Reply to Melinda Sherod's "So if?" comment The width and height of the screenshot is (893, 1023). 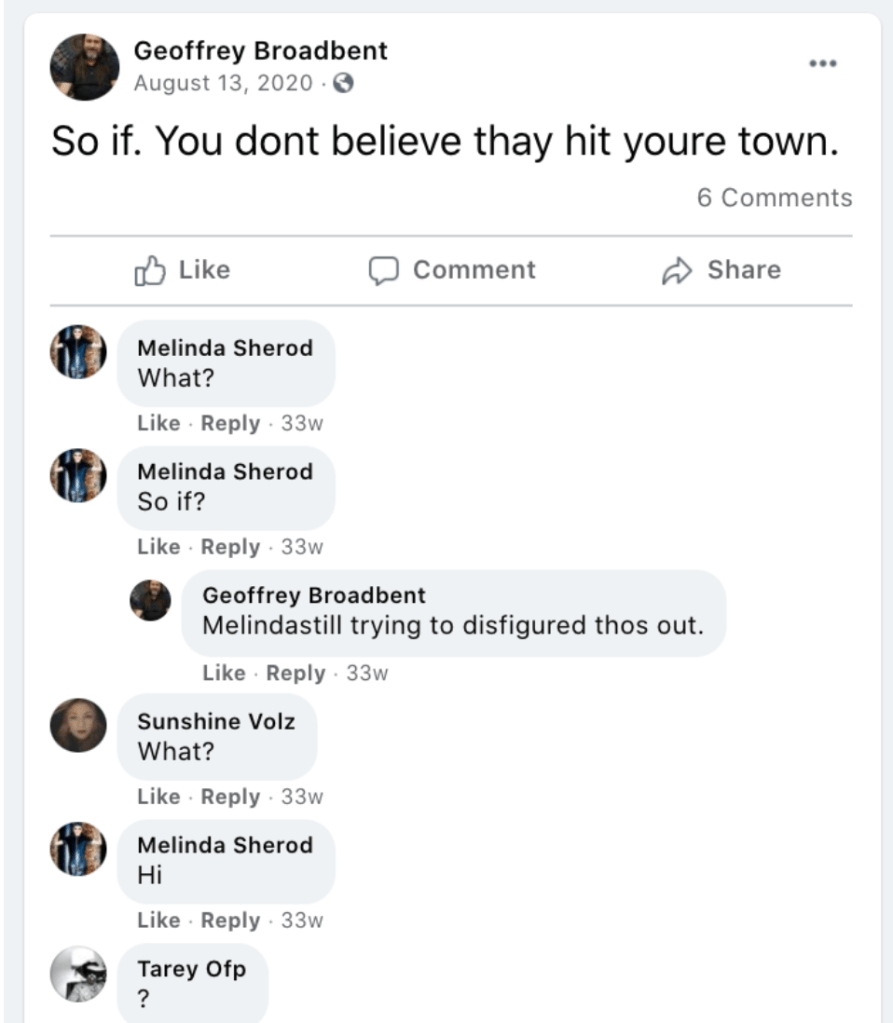(230, 547)
